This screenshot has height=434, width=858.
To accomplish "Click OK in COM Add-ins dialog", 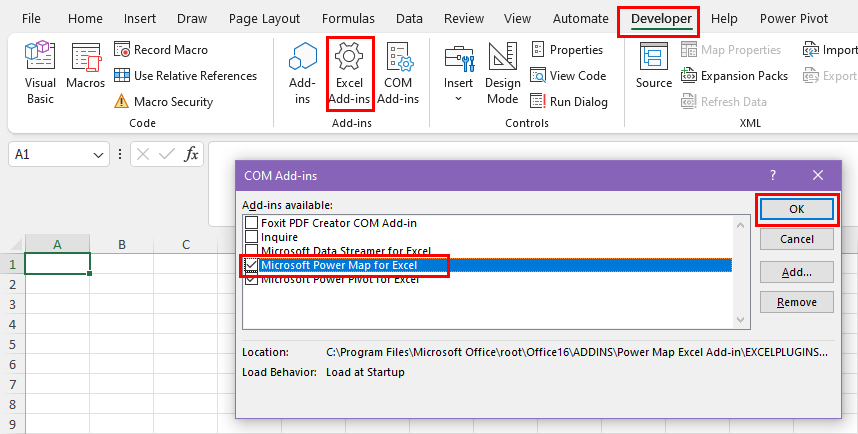I will (797, 209).
